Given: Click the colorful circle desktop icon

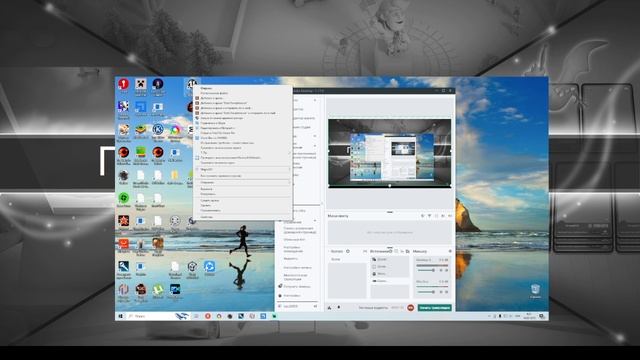Looking at the screenshot, I should (175, 130).
